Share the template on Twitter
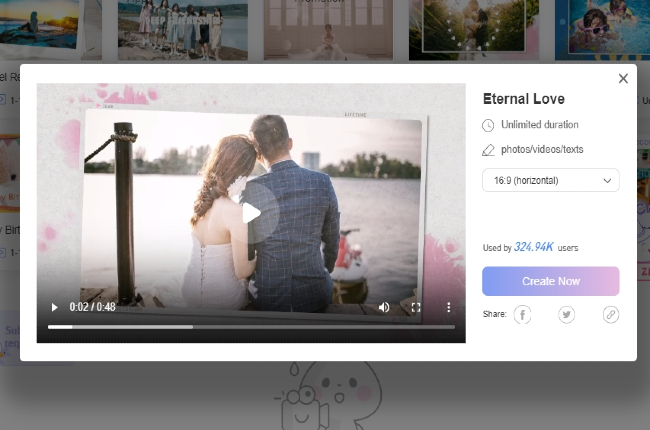The image size is (650, 430). coord(566,314)
